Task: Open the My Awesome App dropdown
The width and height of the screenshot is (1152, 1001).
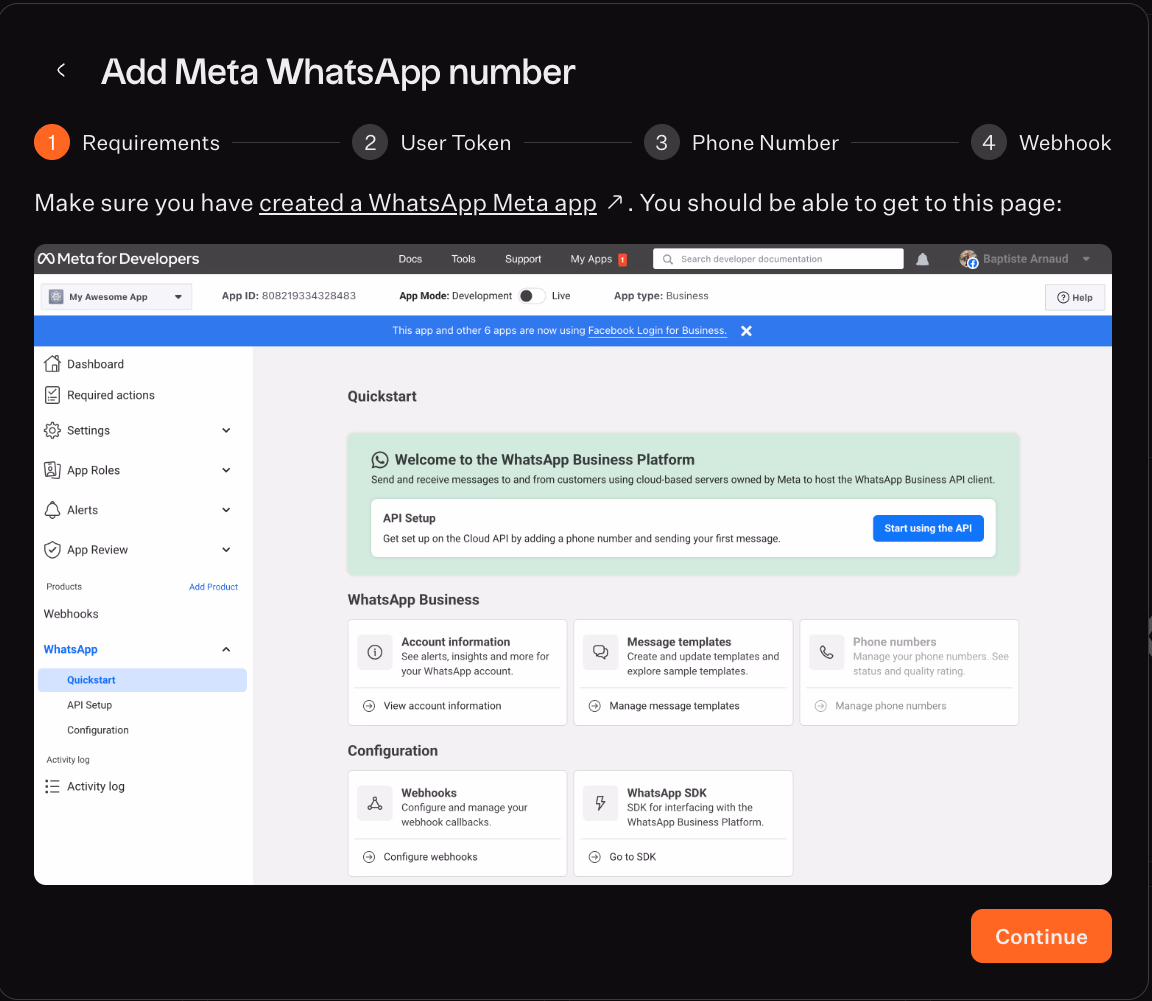Action: coord(116,297)
